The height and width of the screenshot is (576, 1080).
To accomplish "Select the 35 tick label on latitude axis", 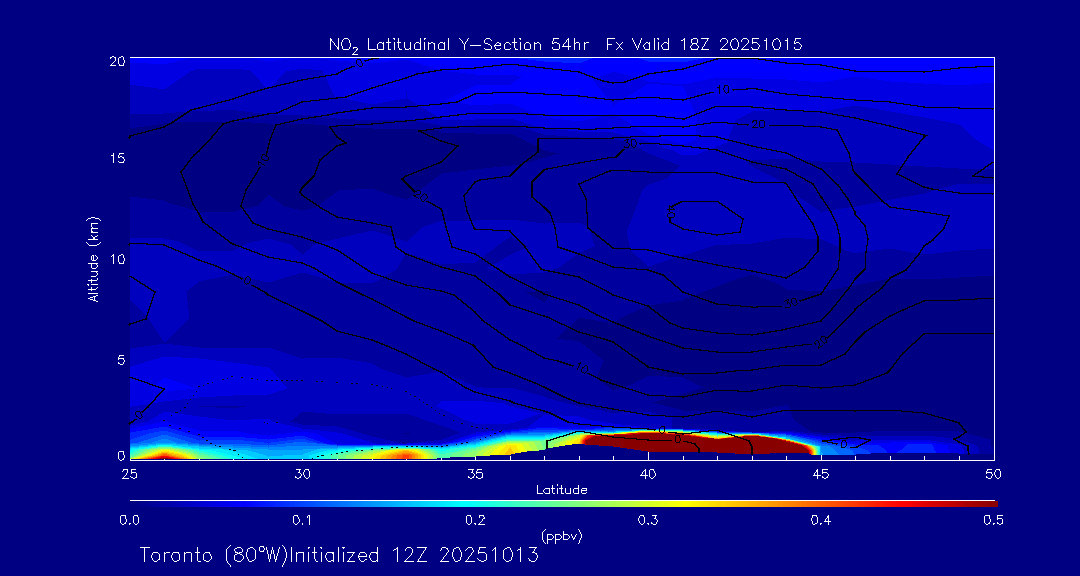I will click(x=475, y=472).
